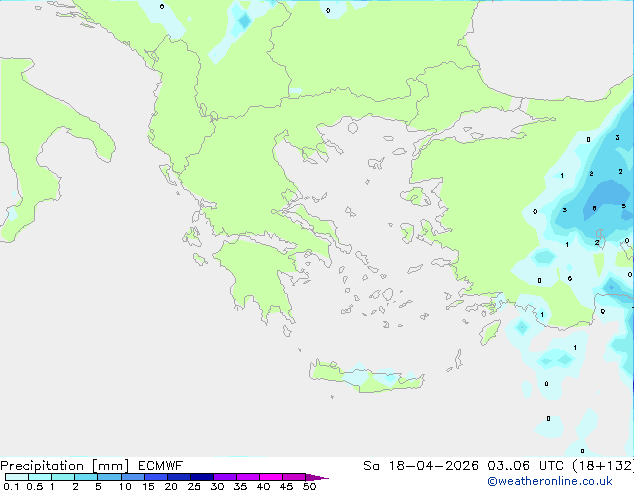The width and height of the screenshot is (634, 490).
Task: Click the 0.1–0.5 mm palest cyan legend swatch
Action: pyautogui.click(x=17, y=477)
